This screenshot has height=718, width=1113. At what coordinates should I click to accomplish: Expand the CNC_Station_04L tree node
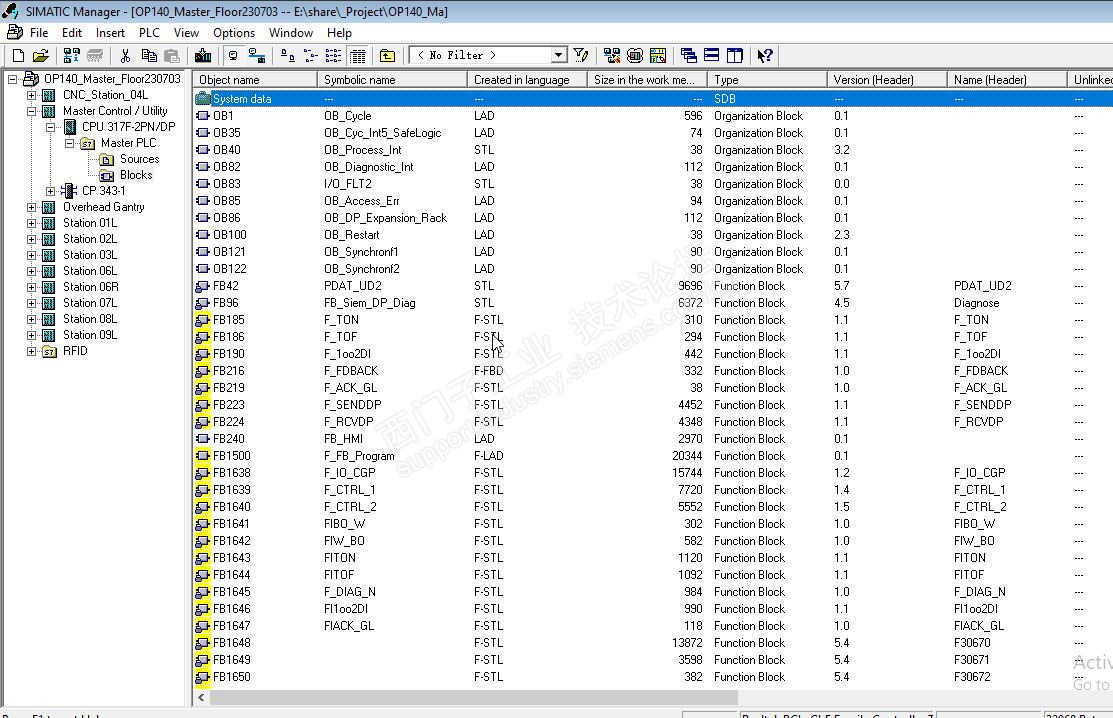click(31, 95)
